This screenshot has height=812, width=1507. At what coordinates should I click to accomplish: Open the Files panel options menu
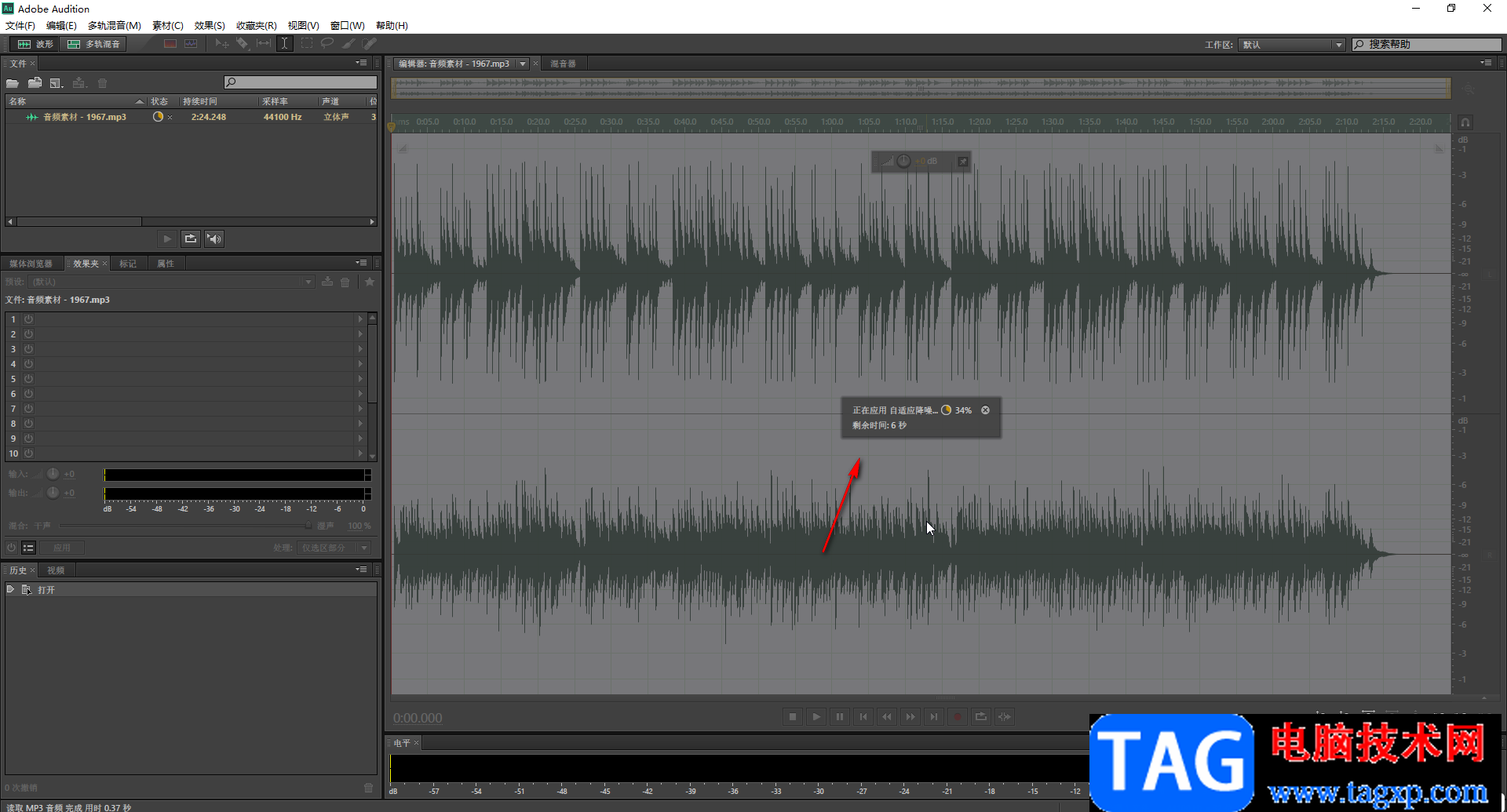pyautogui.click(x=361, y=63)
